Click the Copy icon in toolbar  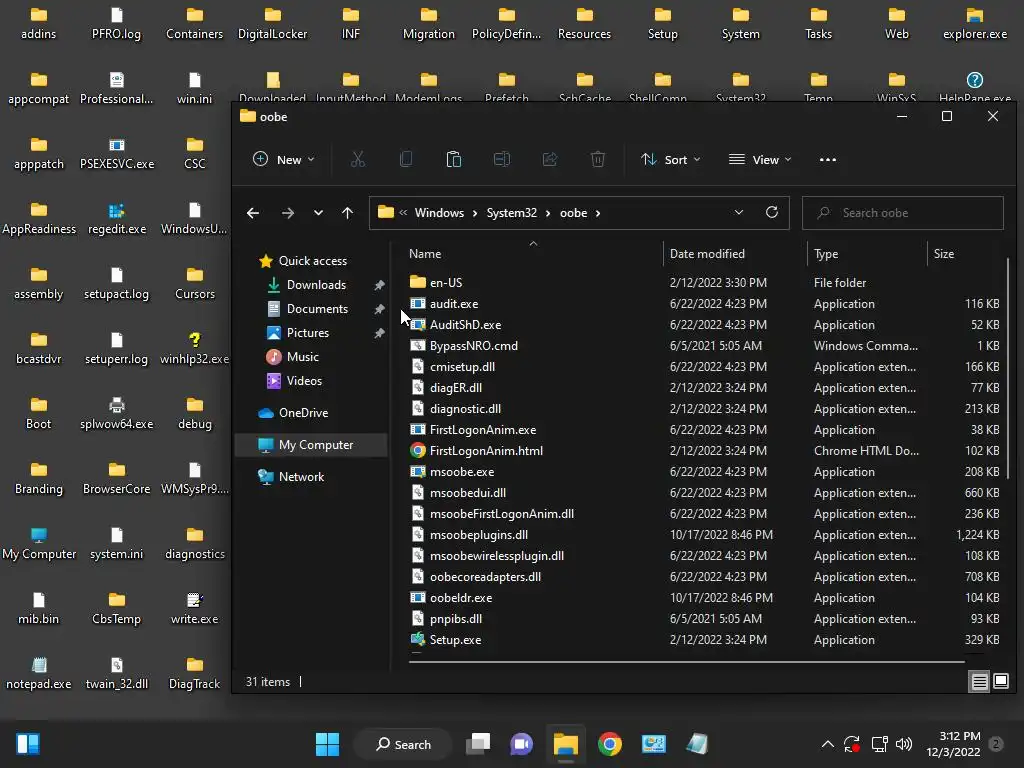coord(406,159)
